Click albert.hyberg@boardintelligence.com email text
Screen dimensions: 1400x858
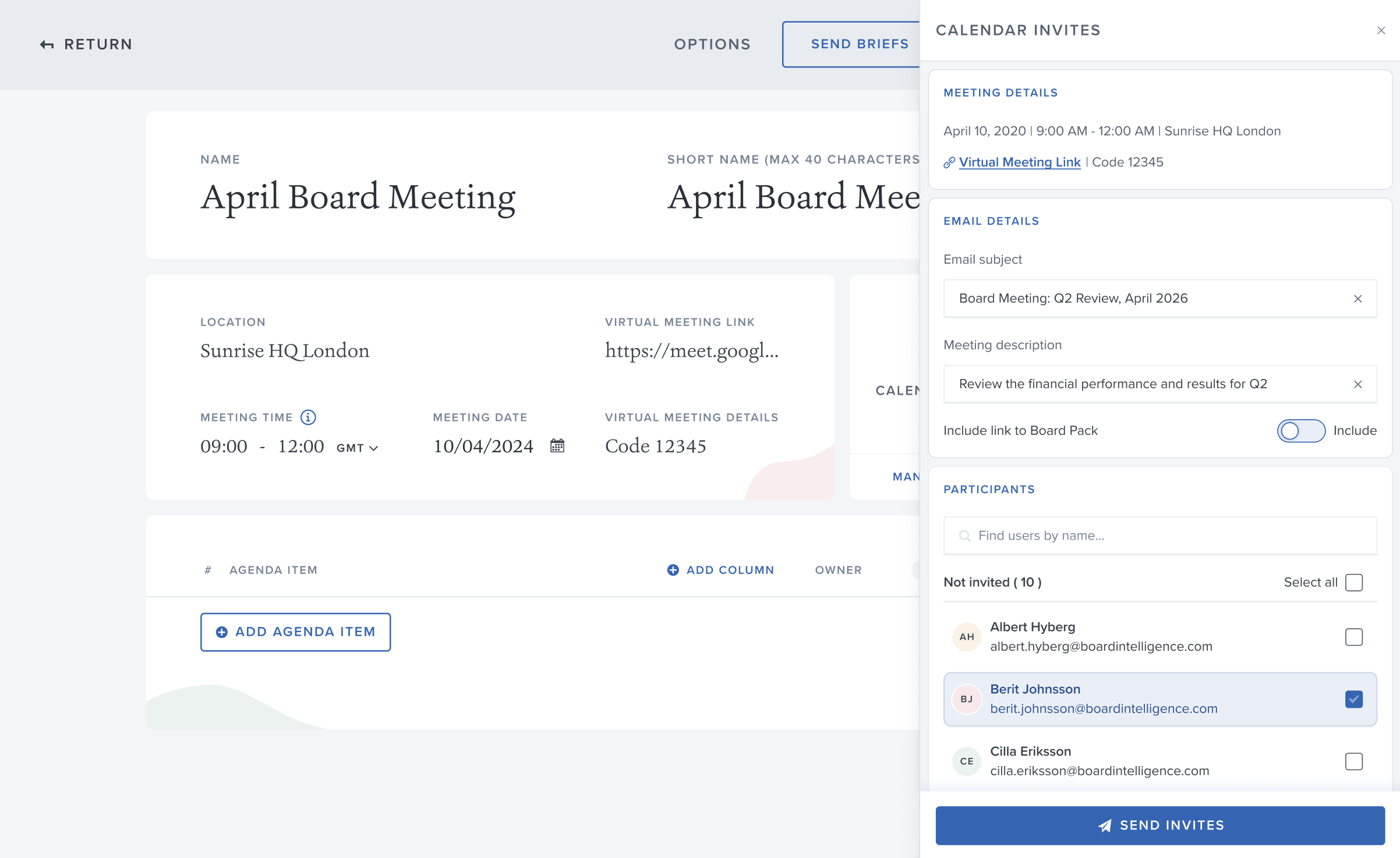1101,647
